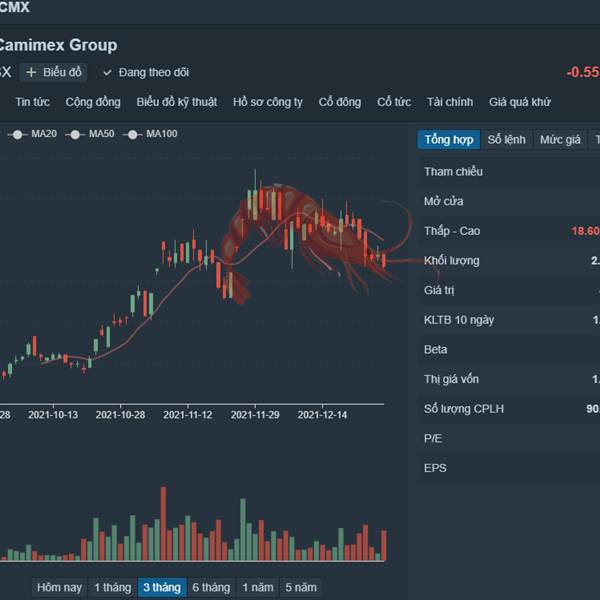Click the Camimex Group company title
This screenshot has height=600, width=600.
pos(57,45)
